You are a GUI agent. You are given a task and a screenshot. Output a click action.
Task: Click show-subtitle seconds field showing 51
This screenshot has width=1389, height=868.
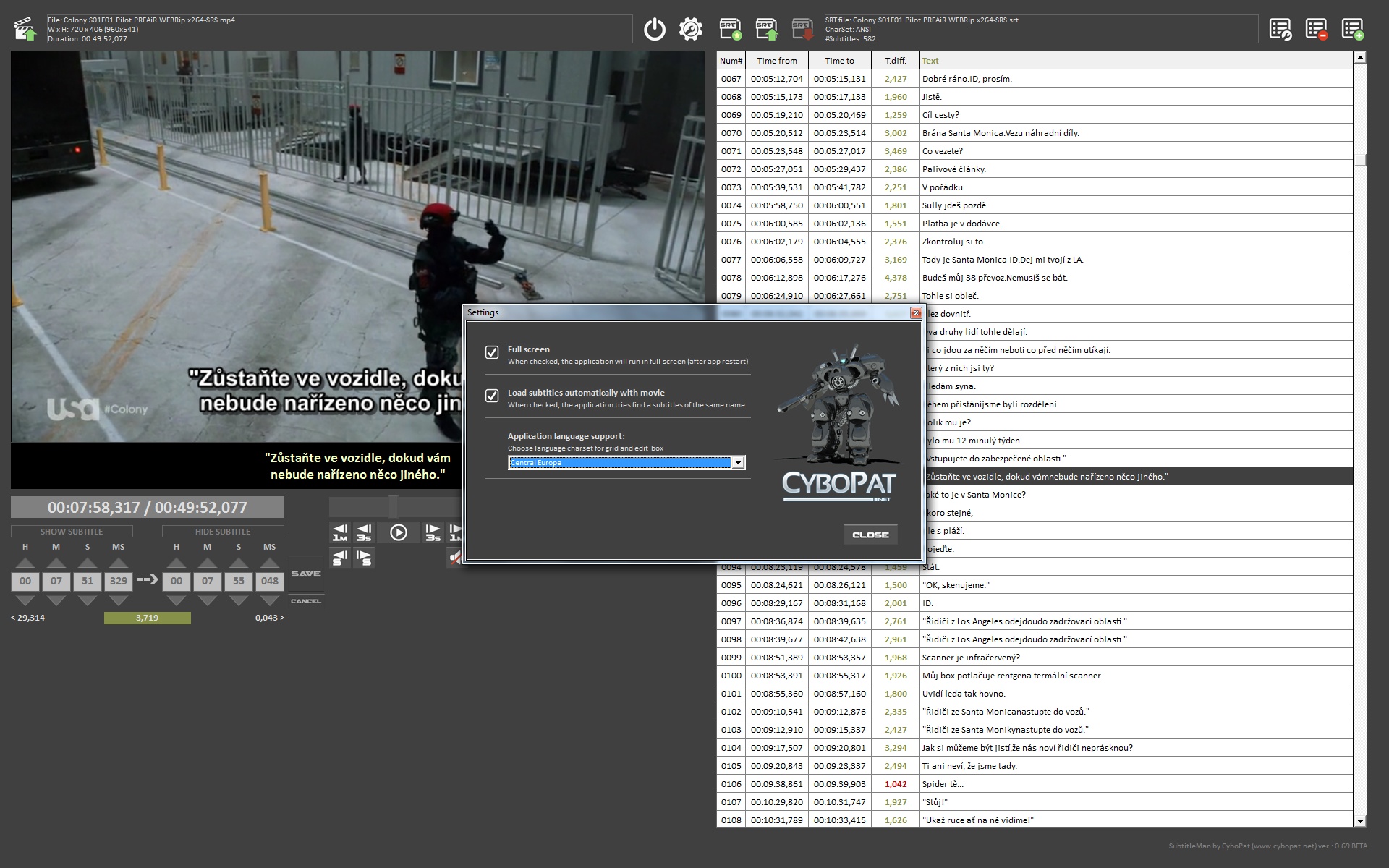click(88, 581)
